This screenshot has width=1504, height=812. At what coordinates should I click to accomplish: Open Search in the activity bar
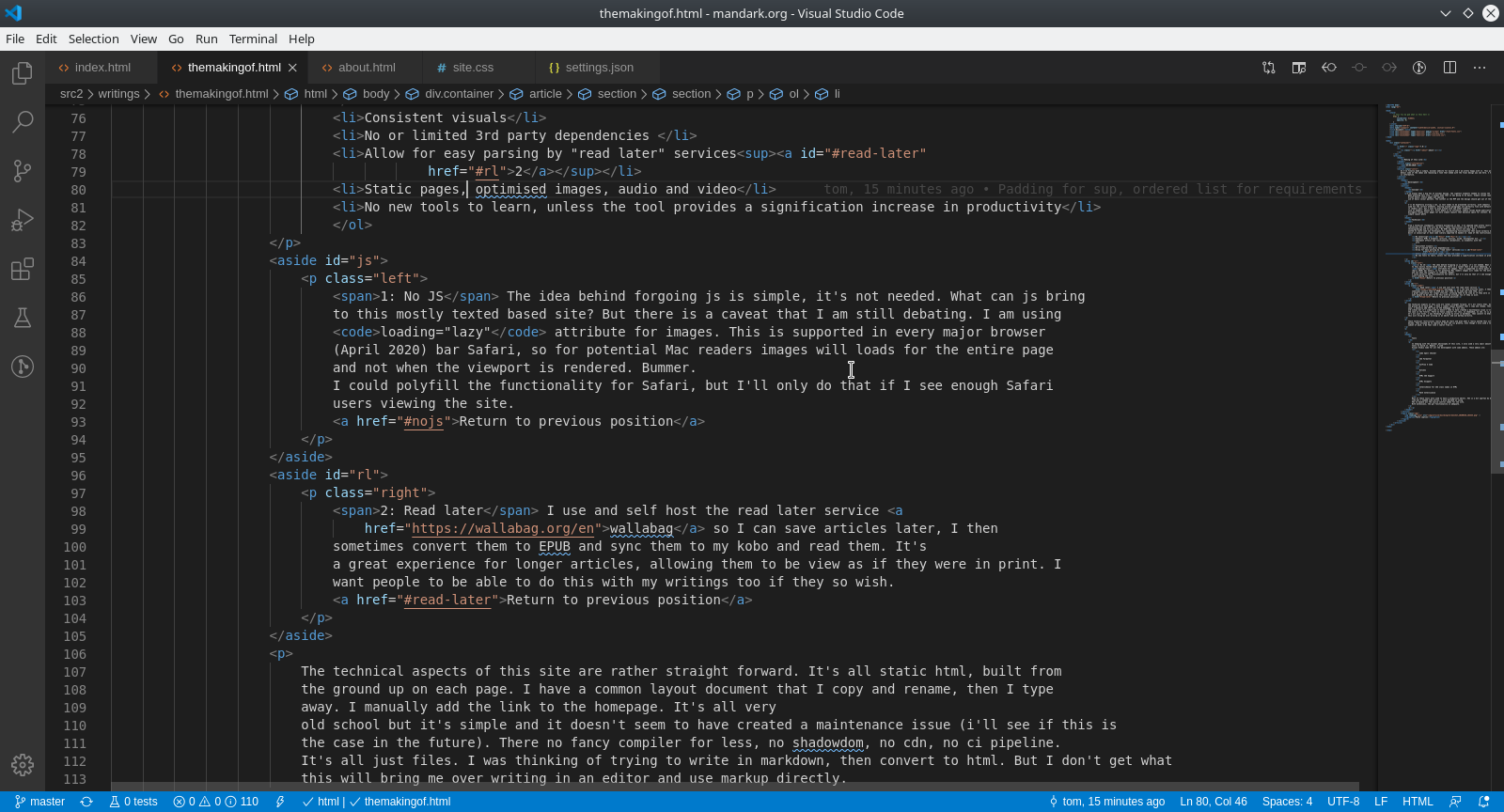click(23, 122)
